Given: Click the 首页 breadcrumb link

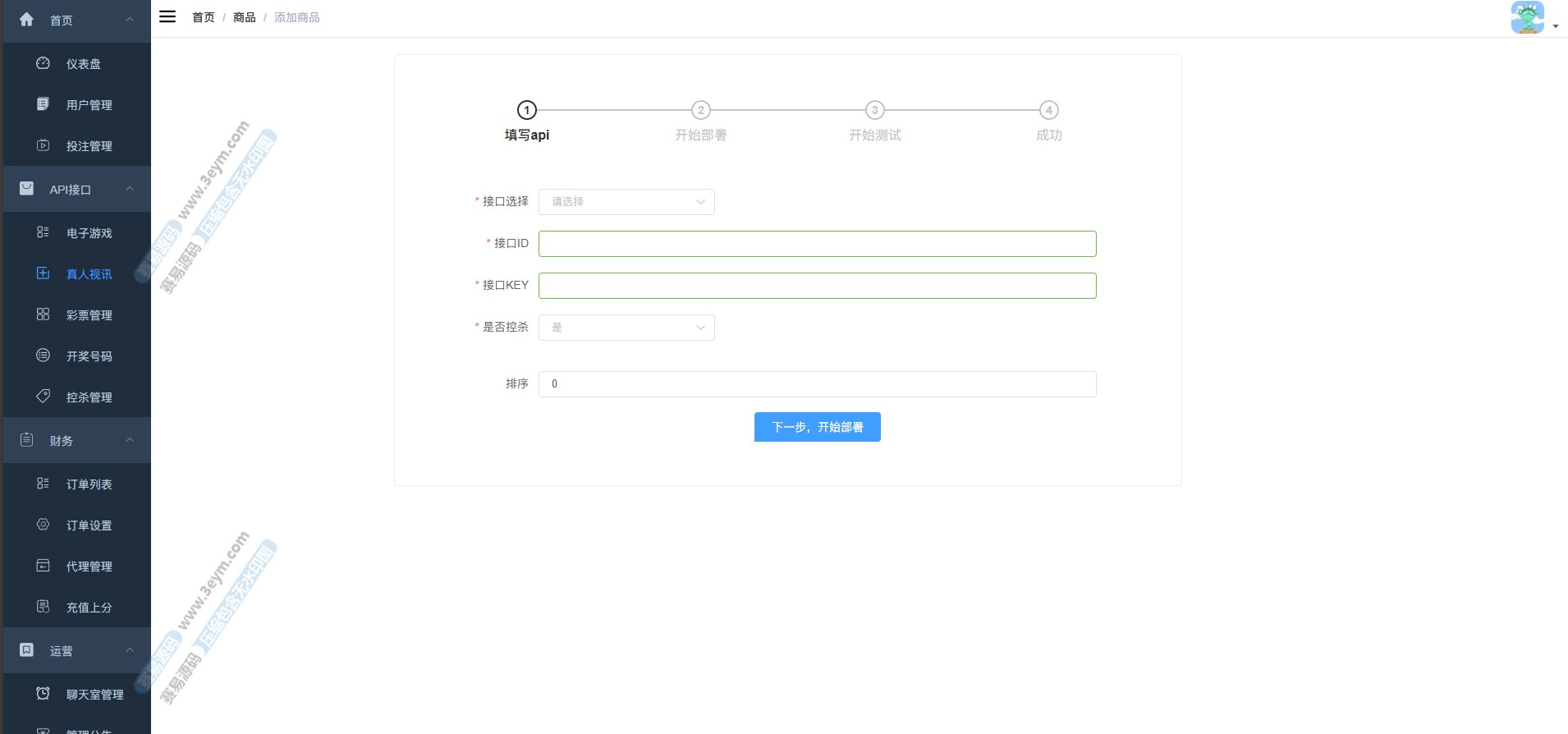Looking at the screenshot, I should coord(203,17).
